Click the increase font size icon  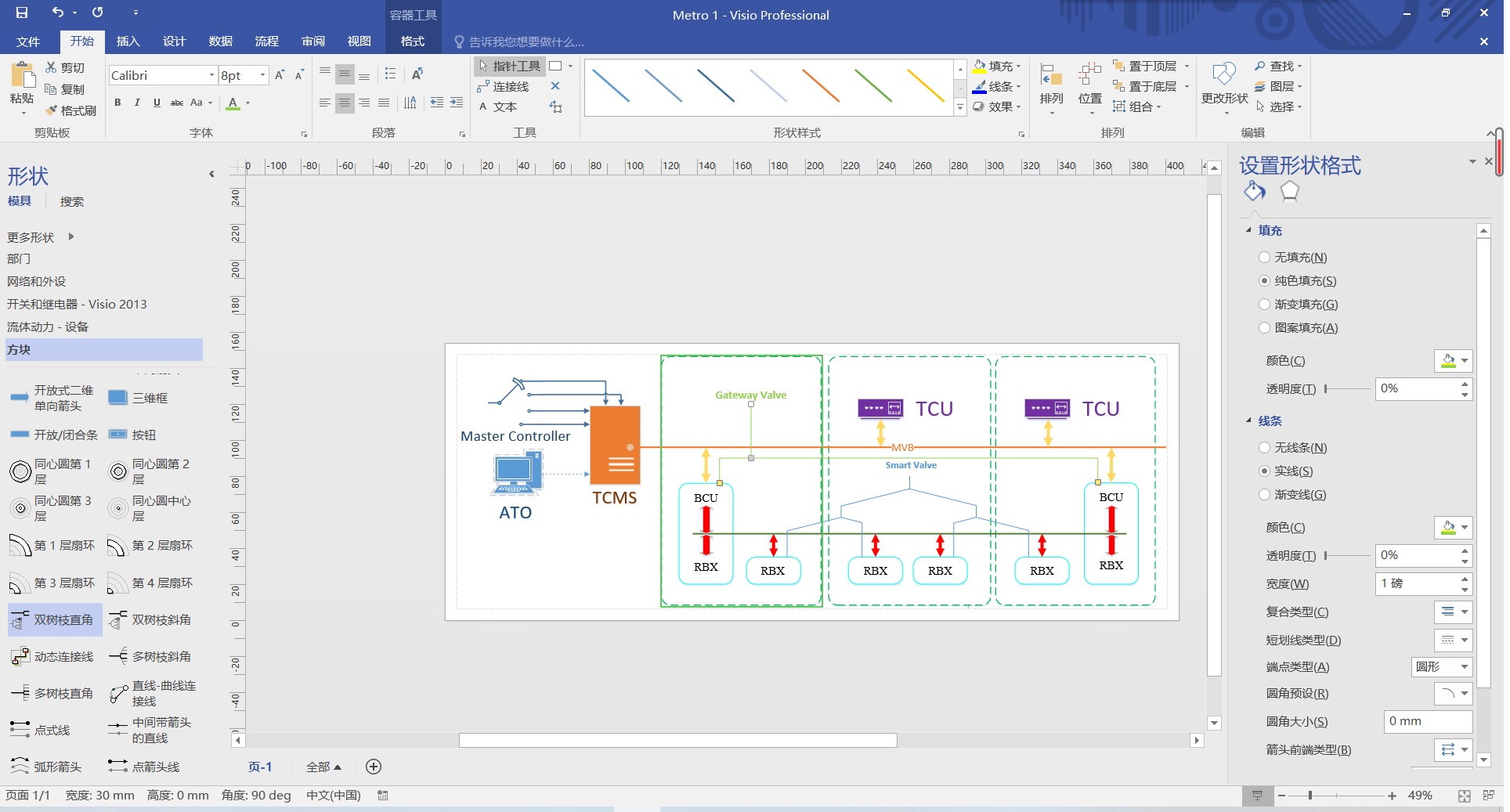[280, 75]
